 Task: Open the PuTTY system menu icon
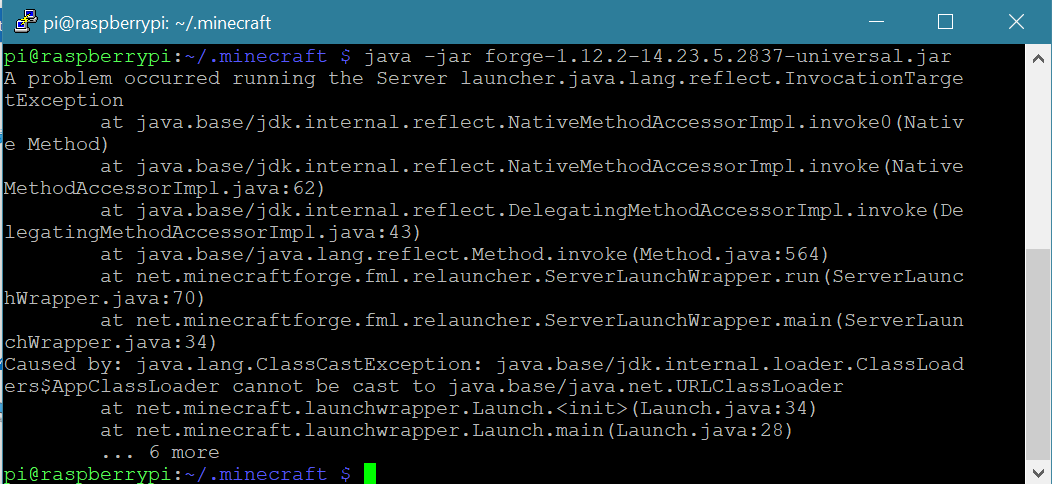click(x=25, y=21)
